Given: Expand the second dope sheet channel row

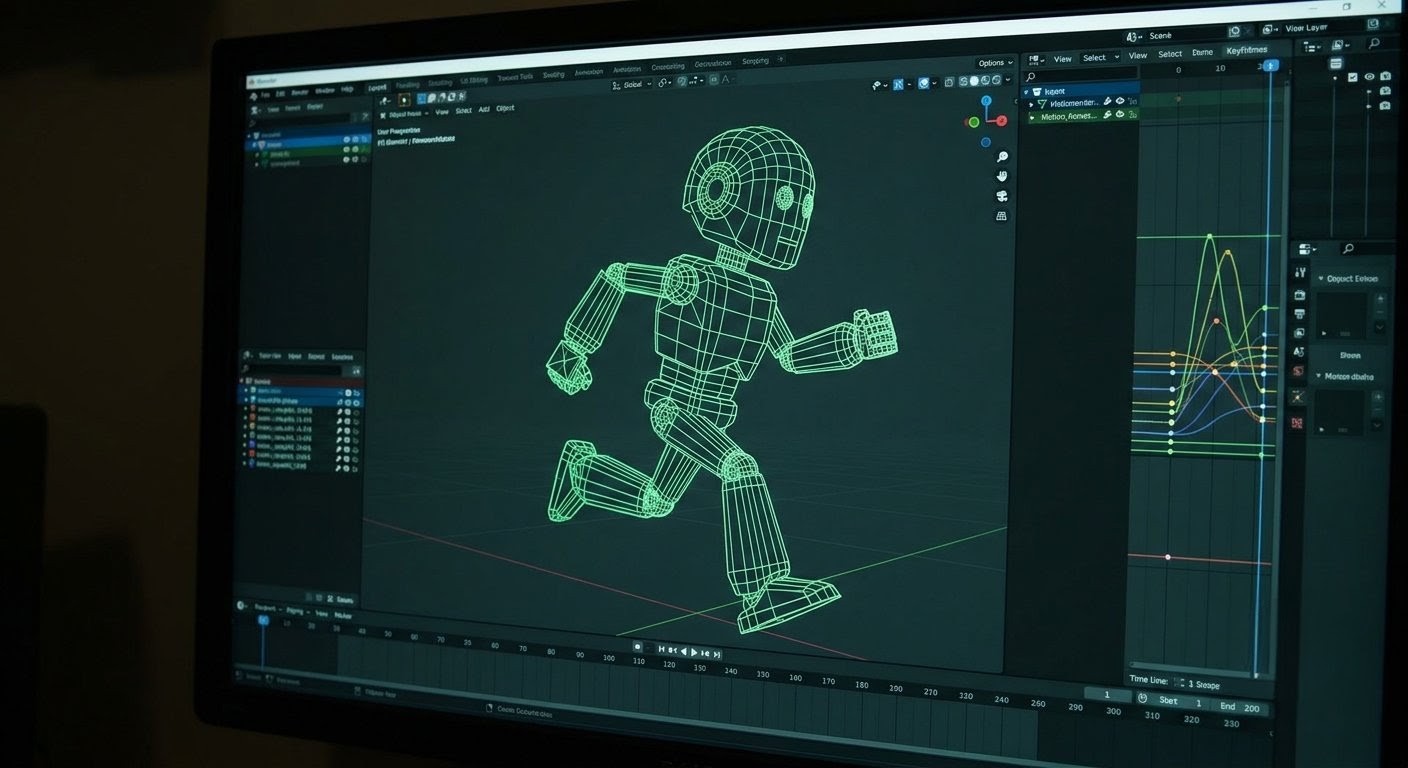Looking at the screenshot, I should point(1031,104).
